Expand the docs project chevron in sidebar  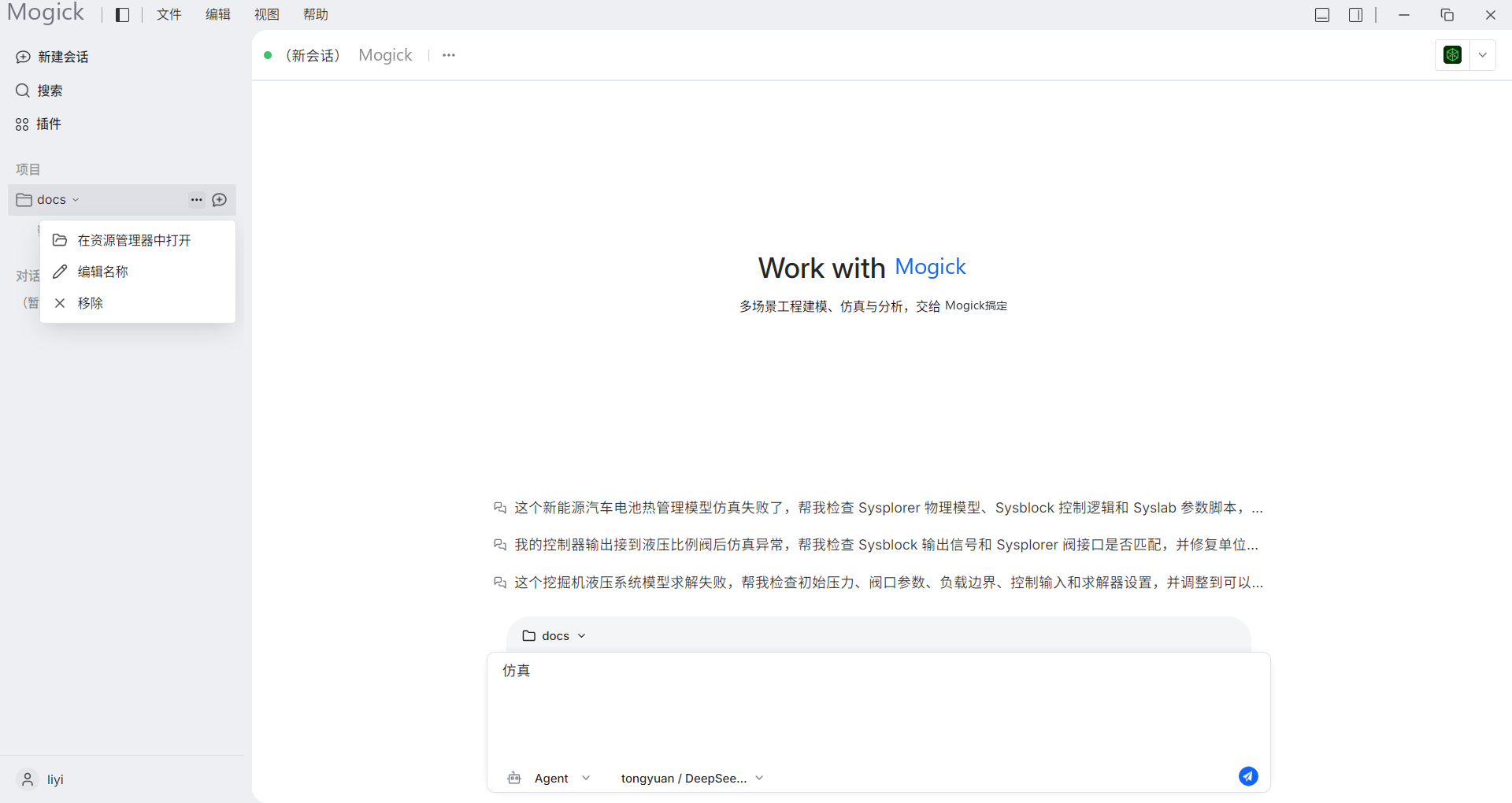pos(76,200)
